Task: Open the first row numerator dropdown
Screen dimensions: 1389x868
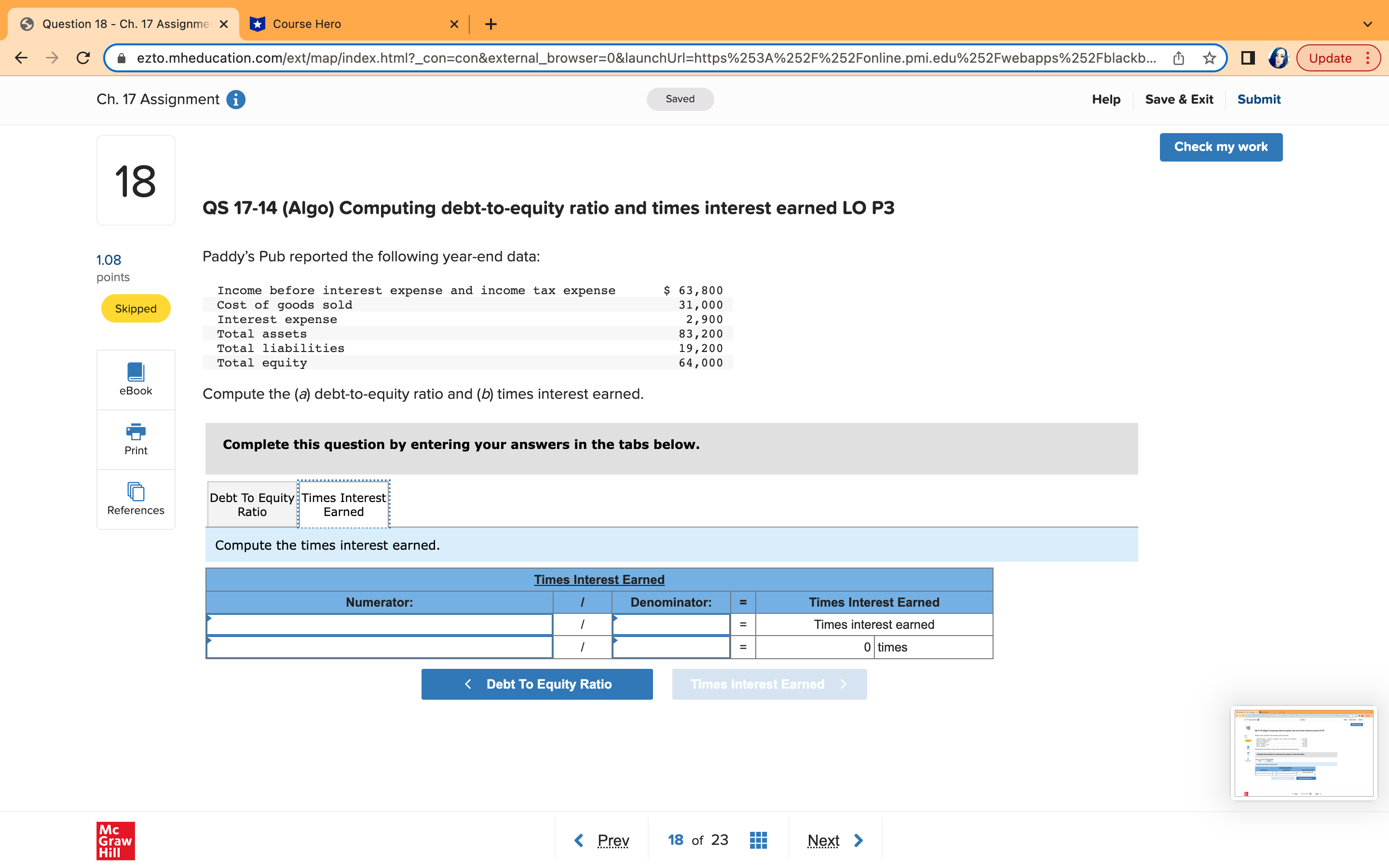Action: point(379,624)
